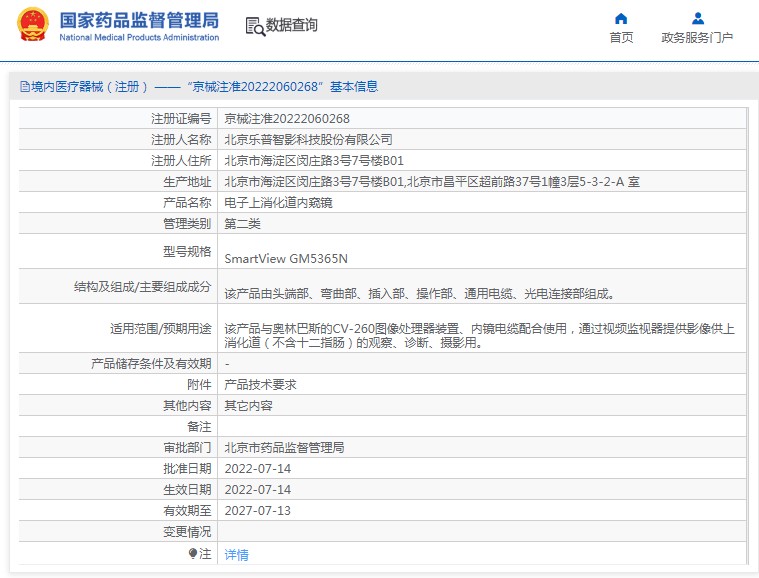Click the 其他内容 label
Image resolution: width=759 pixels, height=578 pixels.
tap(187, 405)
